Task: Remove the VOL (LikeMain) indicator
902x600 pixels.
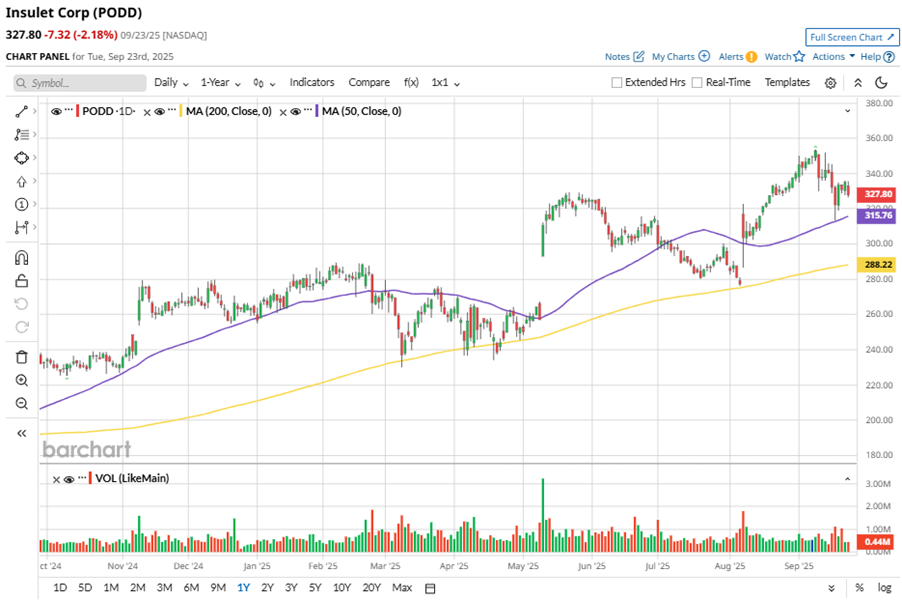Action: click(x=56, y=480)
